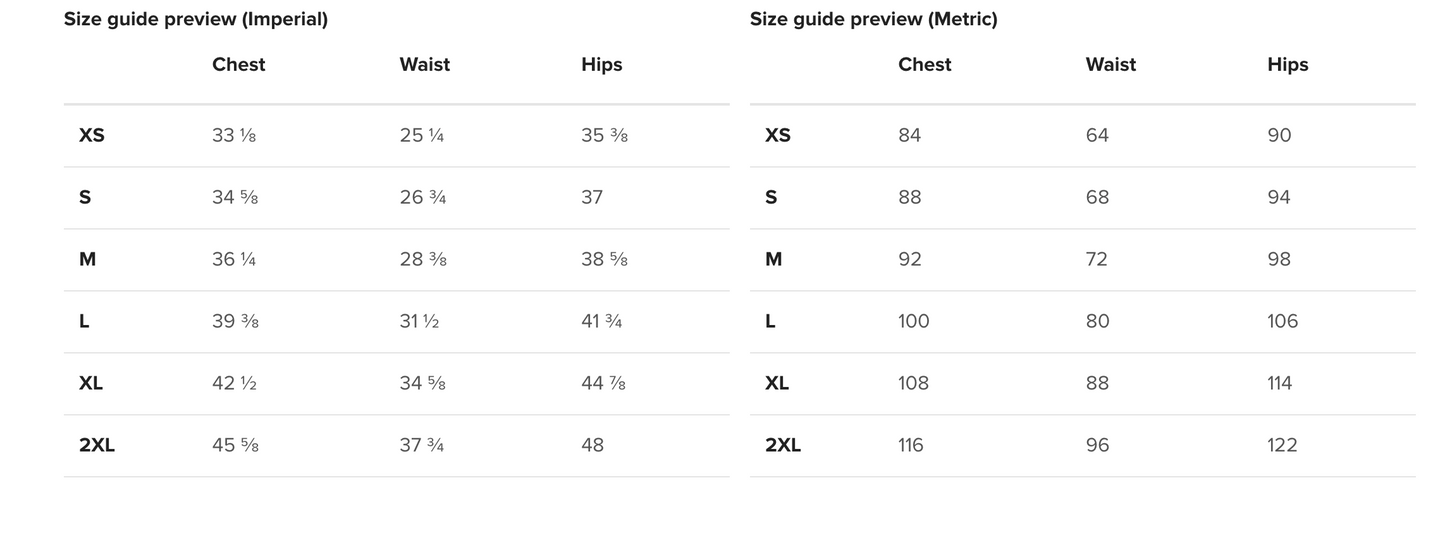Click the XL row label in Imperial table
The height and width of the screenshot is (540, 1445).
point(90,383)
